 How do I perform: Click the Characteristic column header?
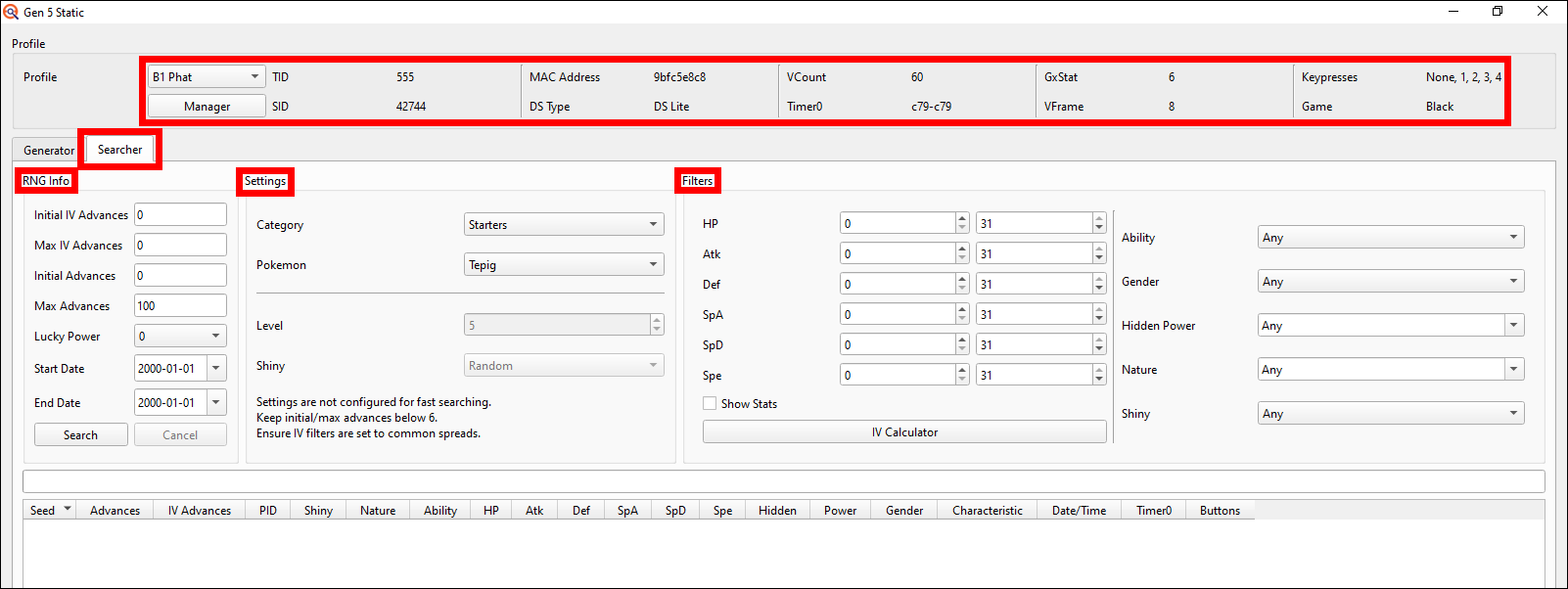coord(988,510)
